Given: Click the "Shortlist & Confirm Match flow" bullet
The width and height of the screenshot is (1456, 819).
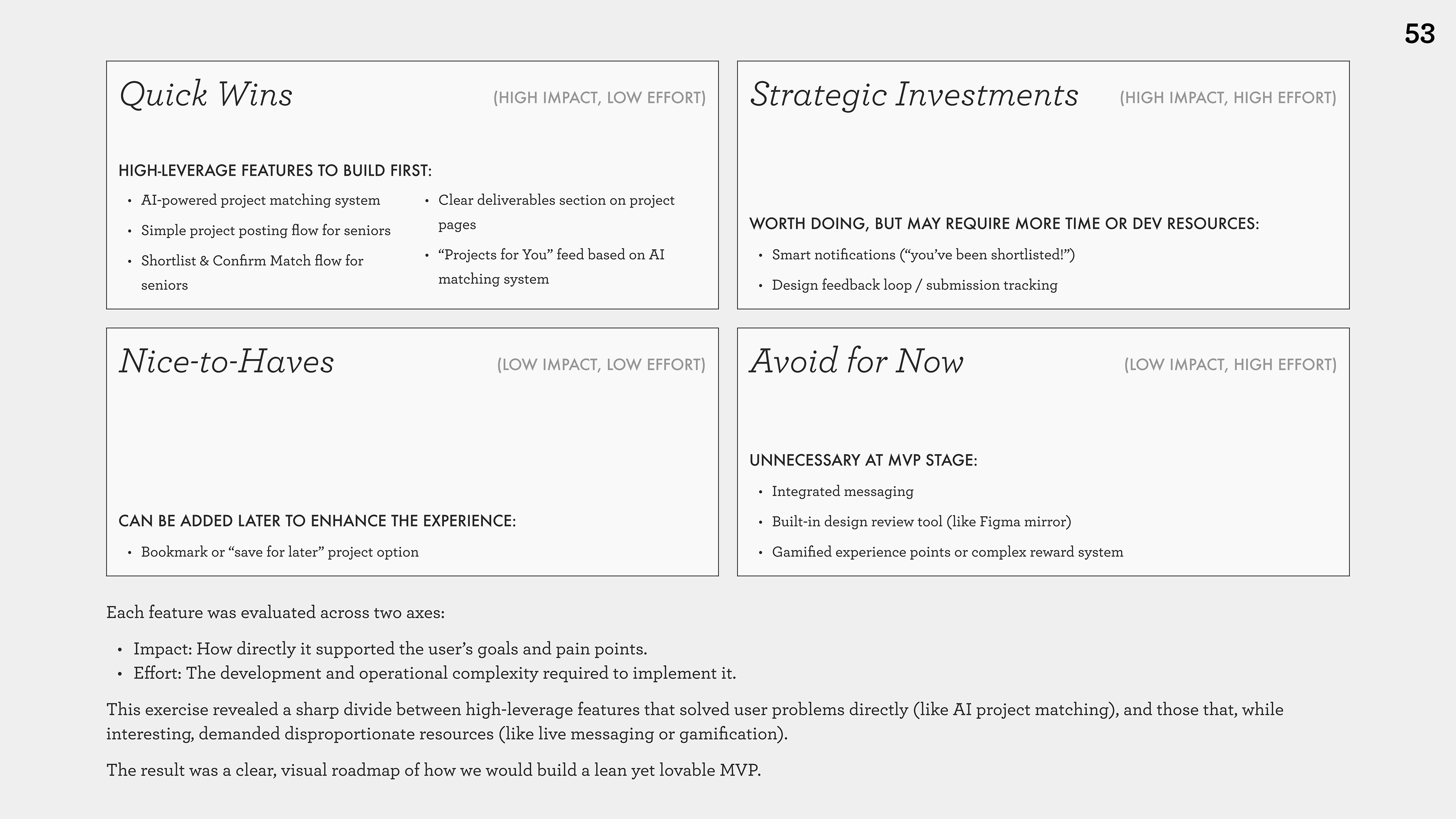Looking at the screenshot, I should [252, 261].
